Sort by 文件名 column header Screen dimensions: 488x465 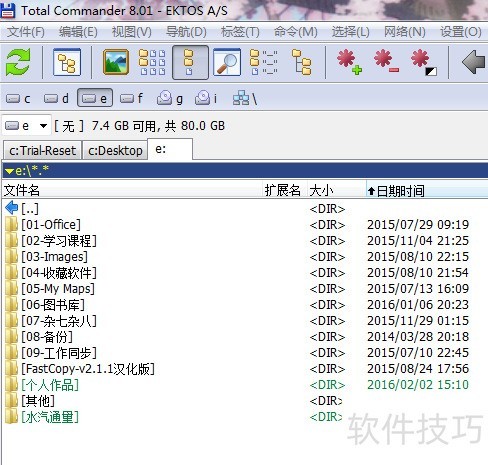pos(132,191)
